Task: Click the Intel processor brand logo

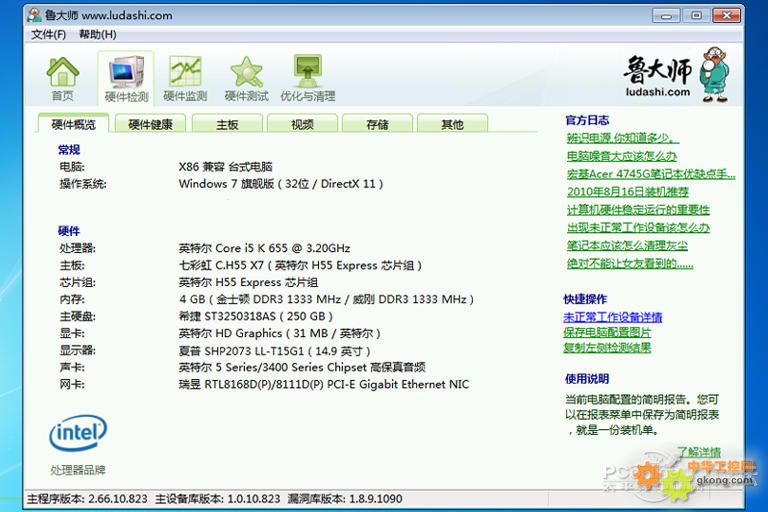Action: point(78,433)
